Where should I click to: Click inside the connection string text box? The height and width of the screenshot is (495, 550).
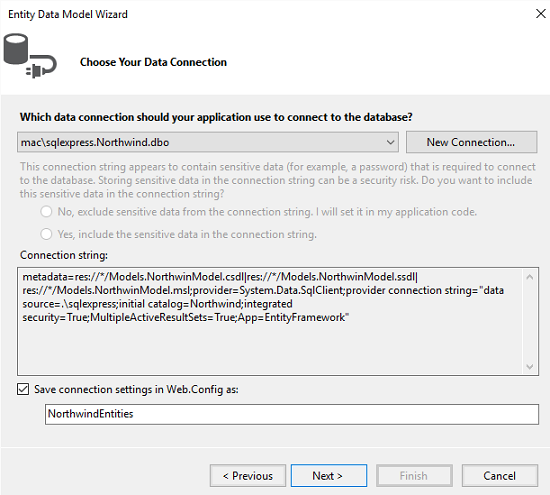point(270,321)
